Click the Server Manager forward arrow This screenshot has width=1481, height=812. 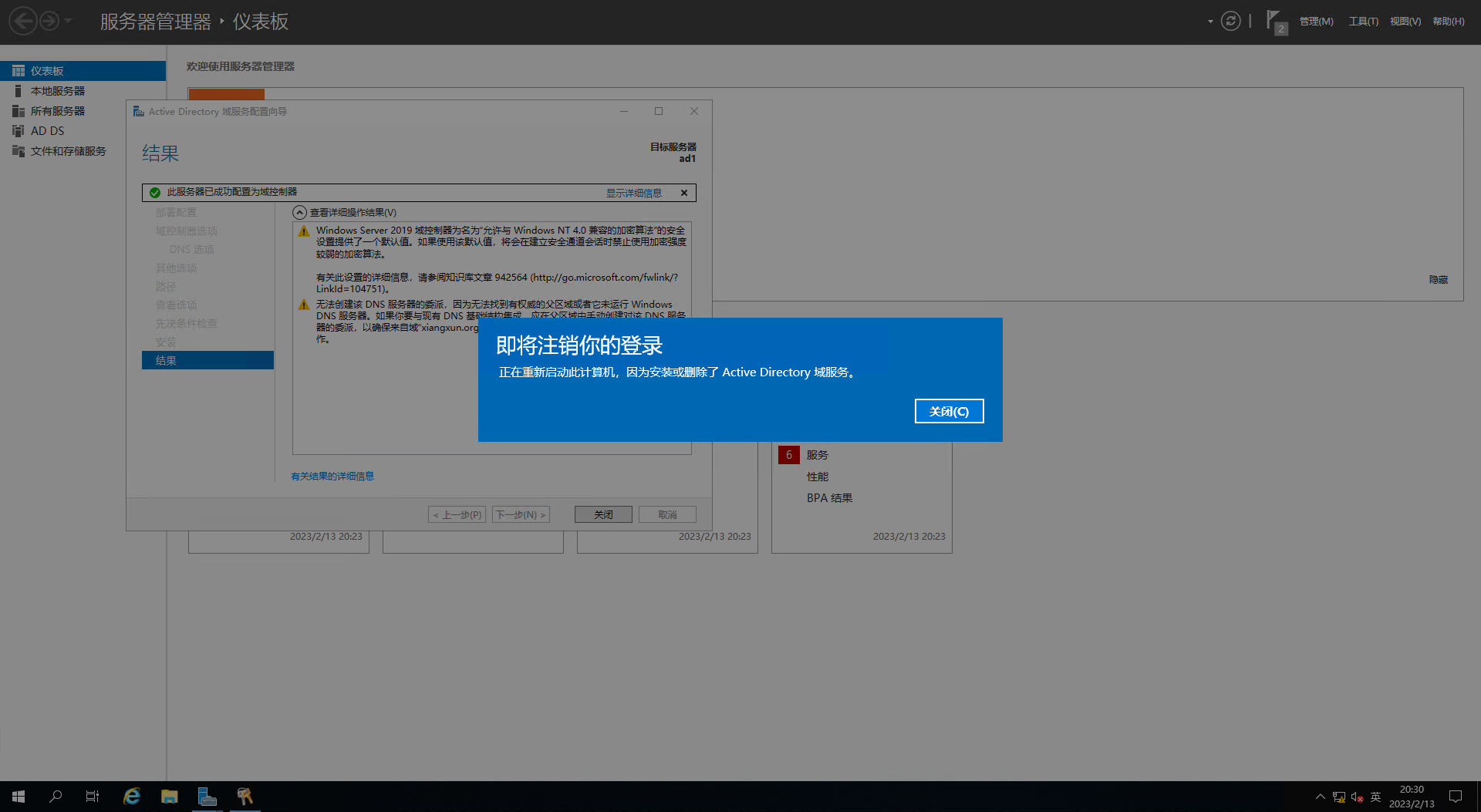pyautogui.click(x=49, y=21)
